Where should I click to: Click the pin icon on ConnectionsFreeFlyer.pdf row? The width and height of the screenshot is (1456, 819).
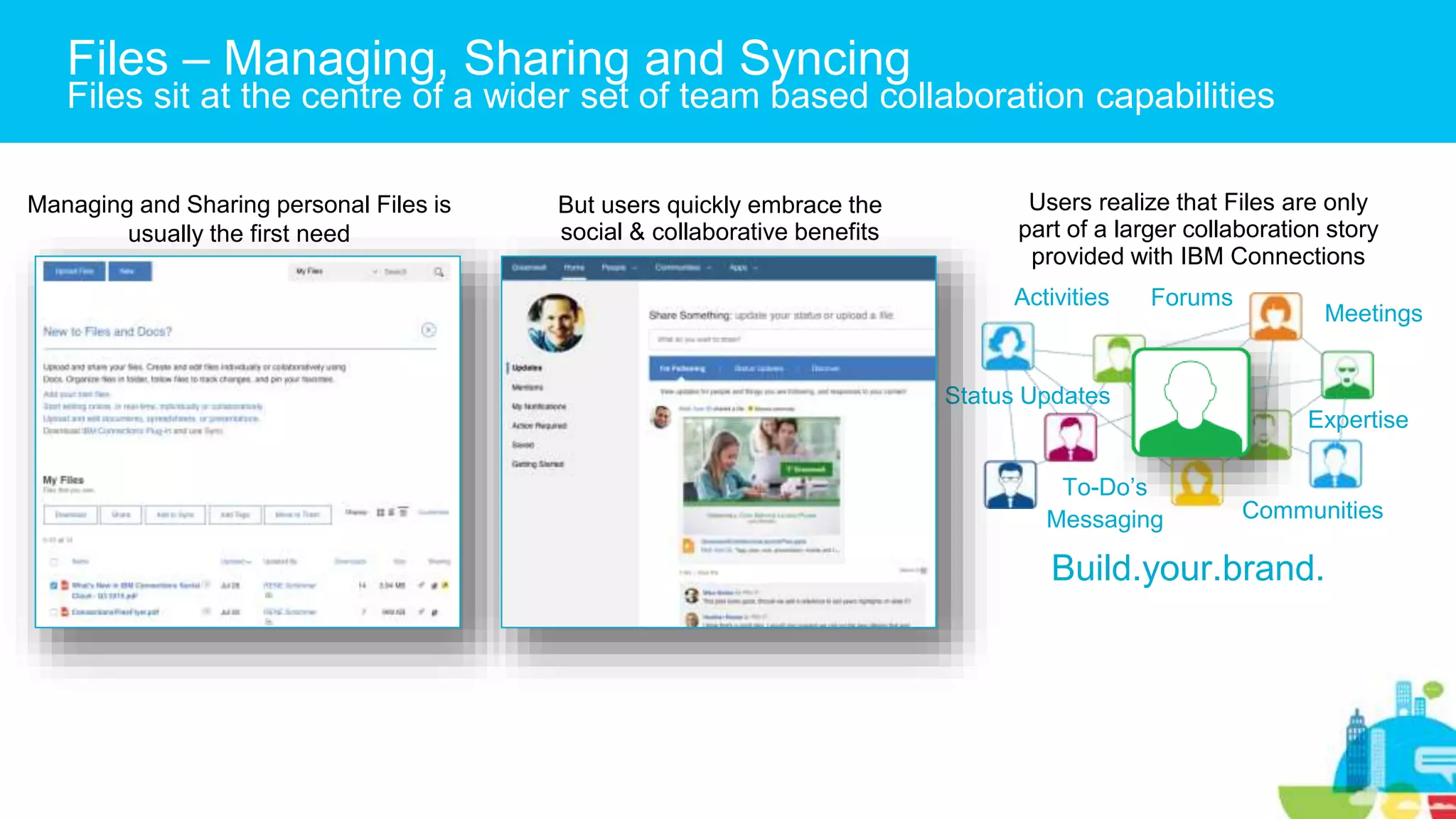pos(422,611)
